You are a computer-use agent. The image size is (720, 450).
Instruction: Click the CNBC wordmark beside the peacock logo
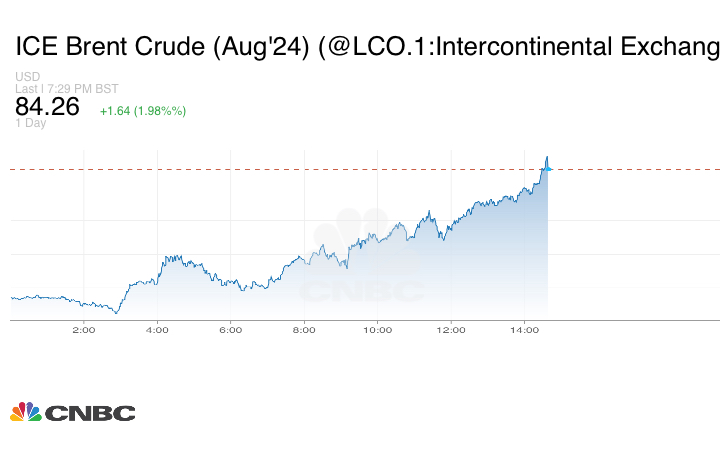click(x=90, y=413)
